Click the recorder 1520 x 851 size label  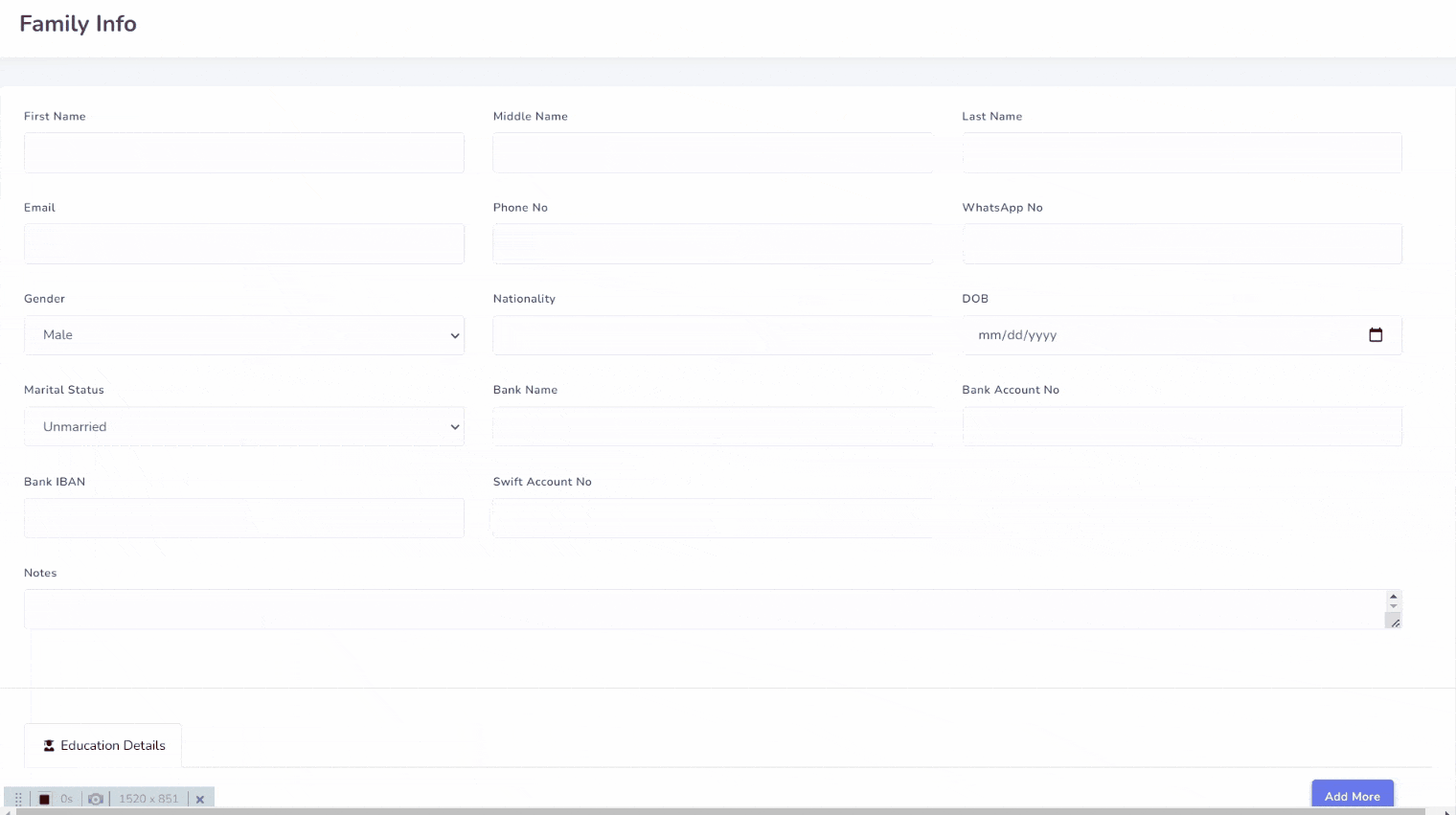148,799
